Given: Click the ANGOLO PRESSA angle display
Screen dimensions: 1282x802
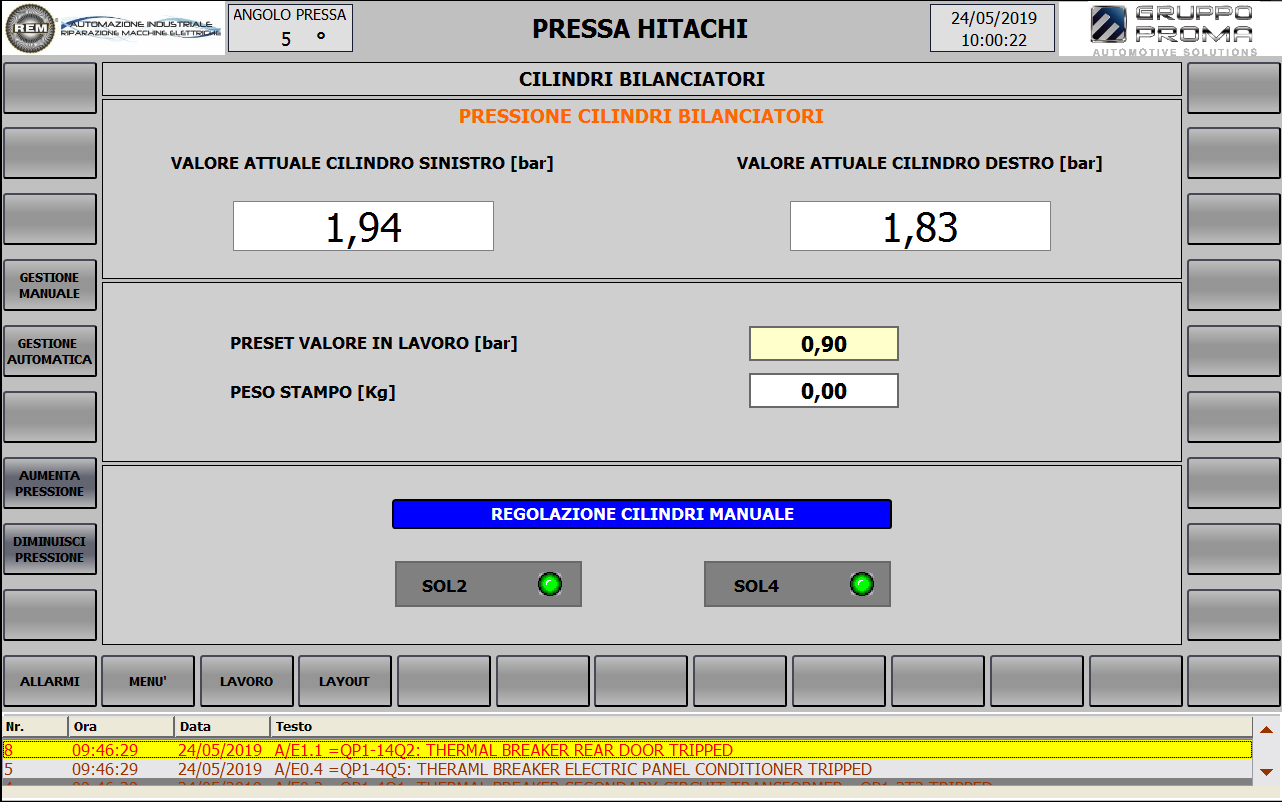Looking at the screenshot, I should (290, 28).
